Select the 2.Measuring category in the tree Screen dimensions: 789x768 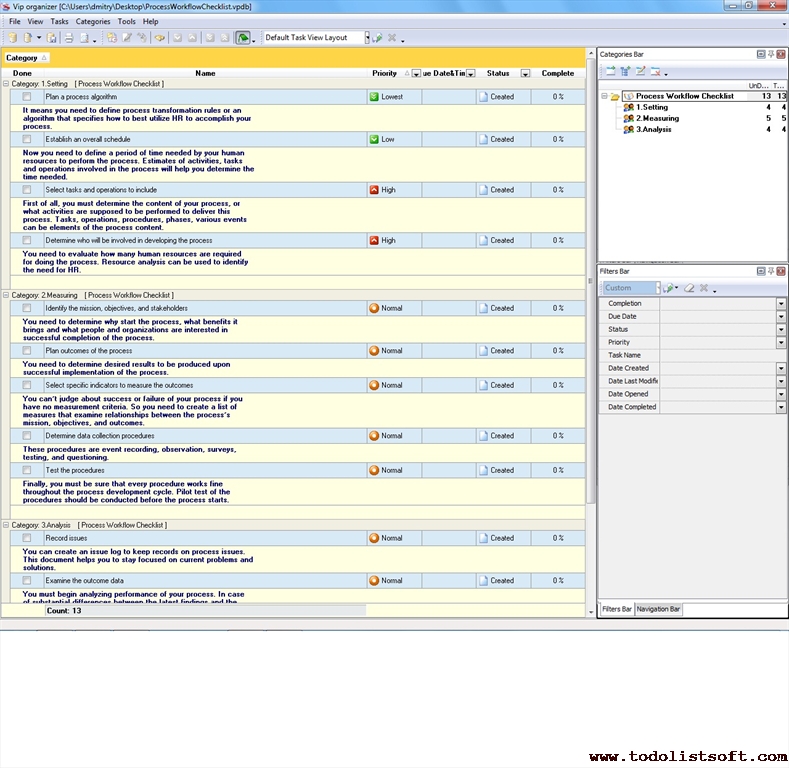[657, 118]
